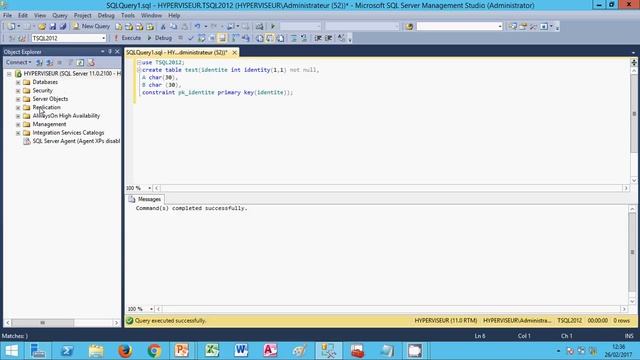
Task: Toggle Object Explorer auto-hide pin
Action: [x=110, y=51]
